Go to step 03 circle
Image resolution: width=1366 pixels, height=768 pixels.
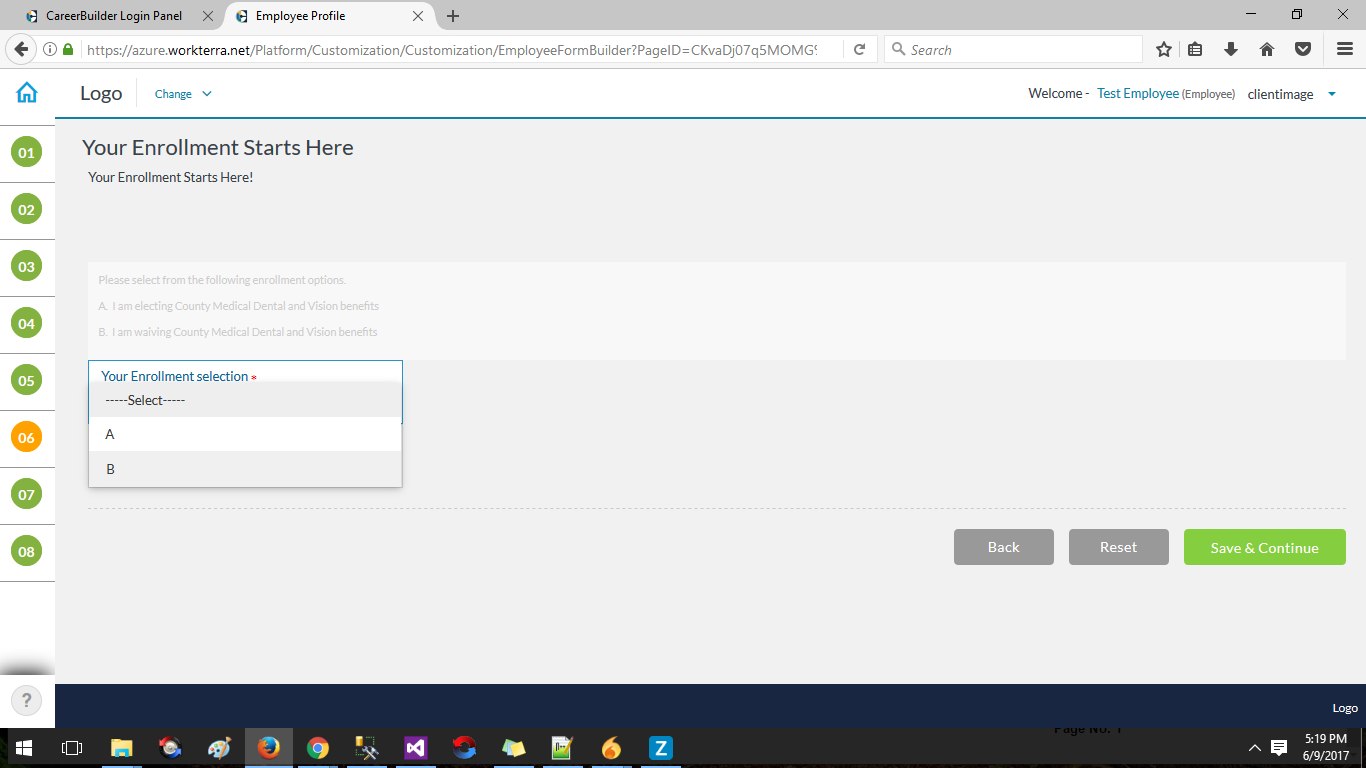coord(26,267)
